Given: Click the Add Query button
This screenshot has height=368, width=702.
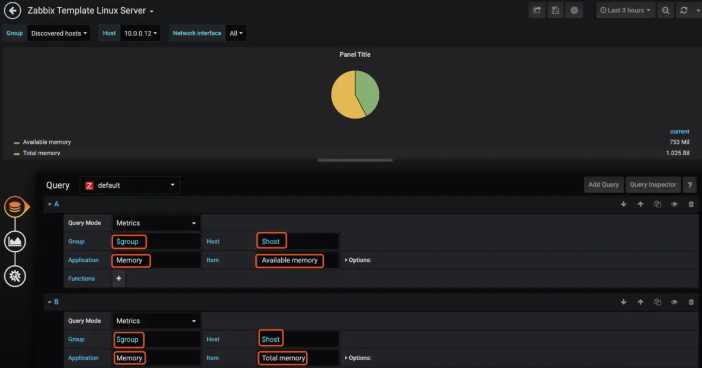Looking at the screenshot, I should 604,185.
